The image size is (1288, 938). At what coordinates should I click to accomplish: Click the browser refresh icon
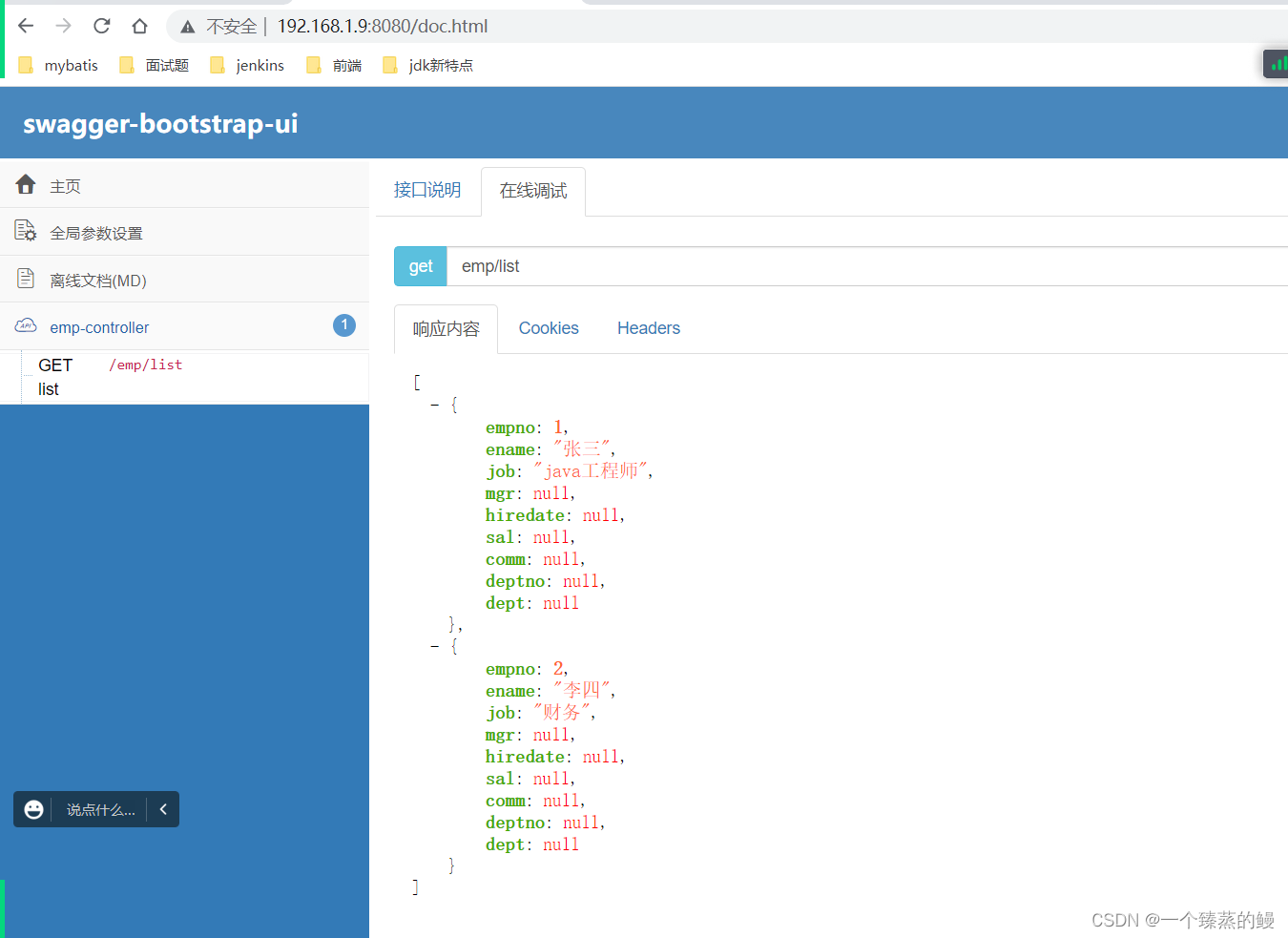[x=101, y=26]
